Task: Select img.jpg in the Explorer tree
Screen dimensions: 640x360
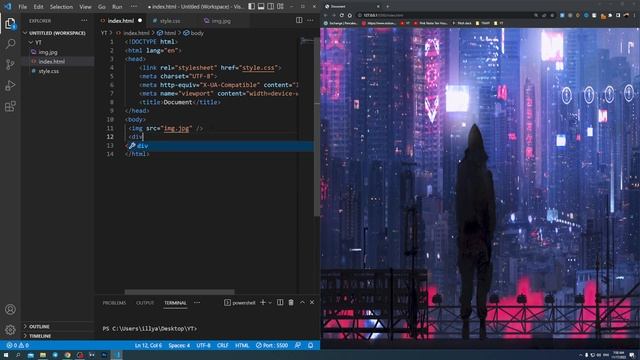Action: point(48,52)
